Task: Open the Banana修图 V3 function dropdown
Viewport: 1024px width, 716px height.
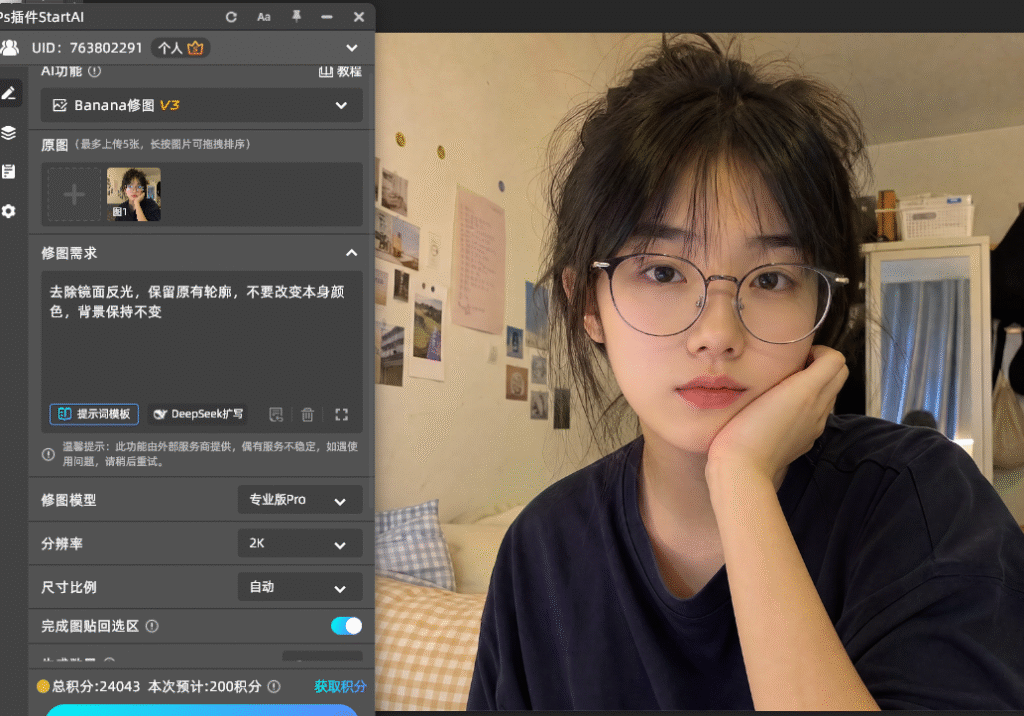Action: tap(202, 105)
